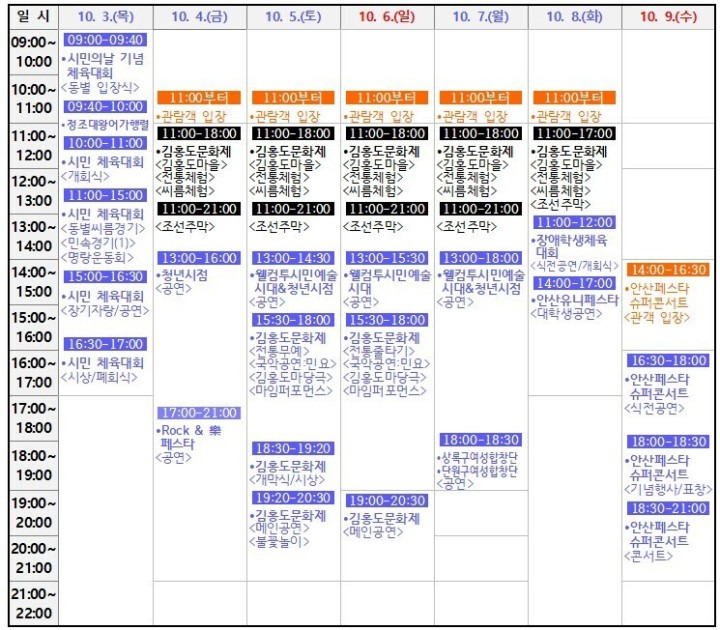Select the 10. 3.(목) column header
The image size is (720, 630).
(x=106, y=17)
